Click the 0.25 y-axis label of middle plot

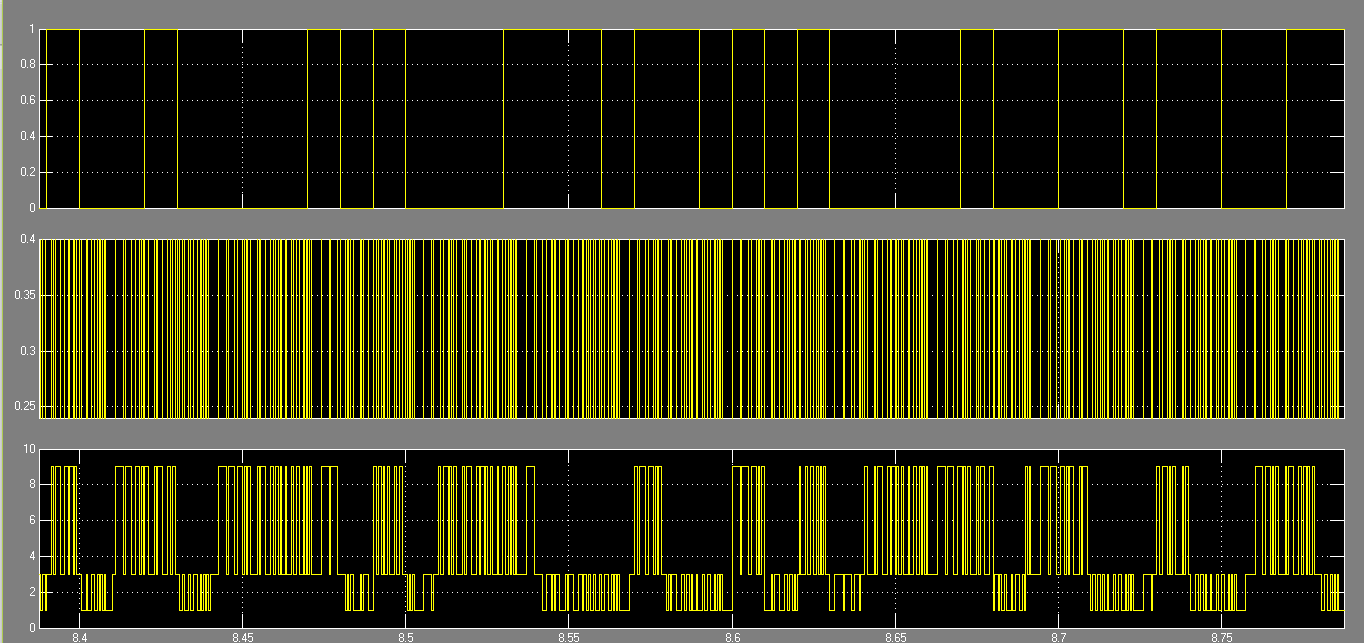[25, 408]
